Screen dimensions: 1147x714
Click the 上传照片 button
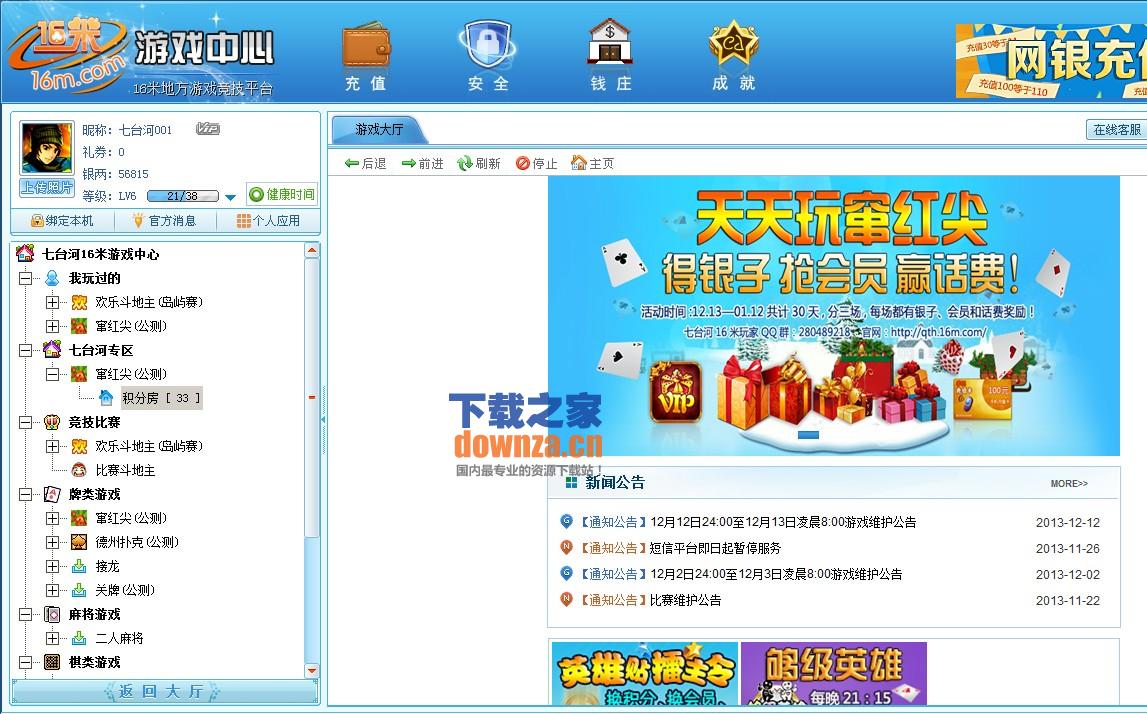(48, 188)
